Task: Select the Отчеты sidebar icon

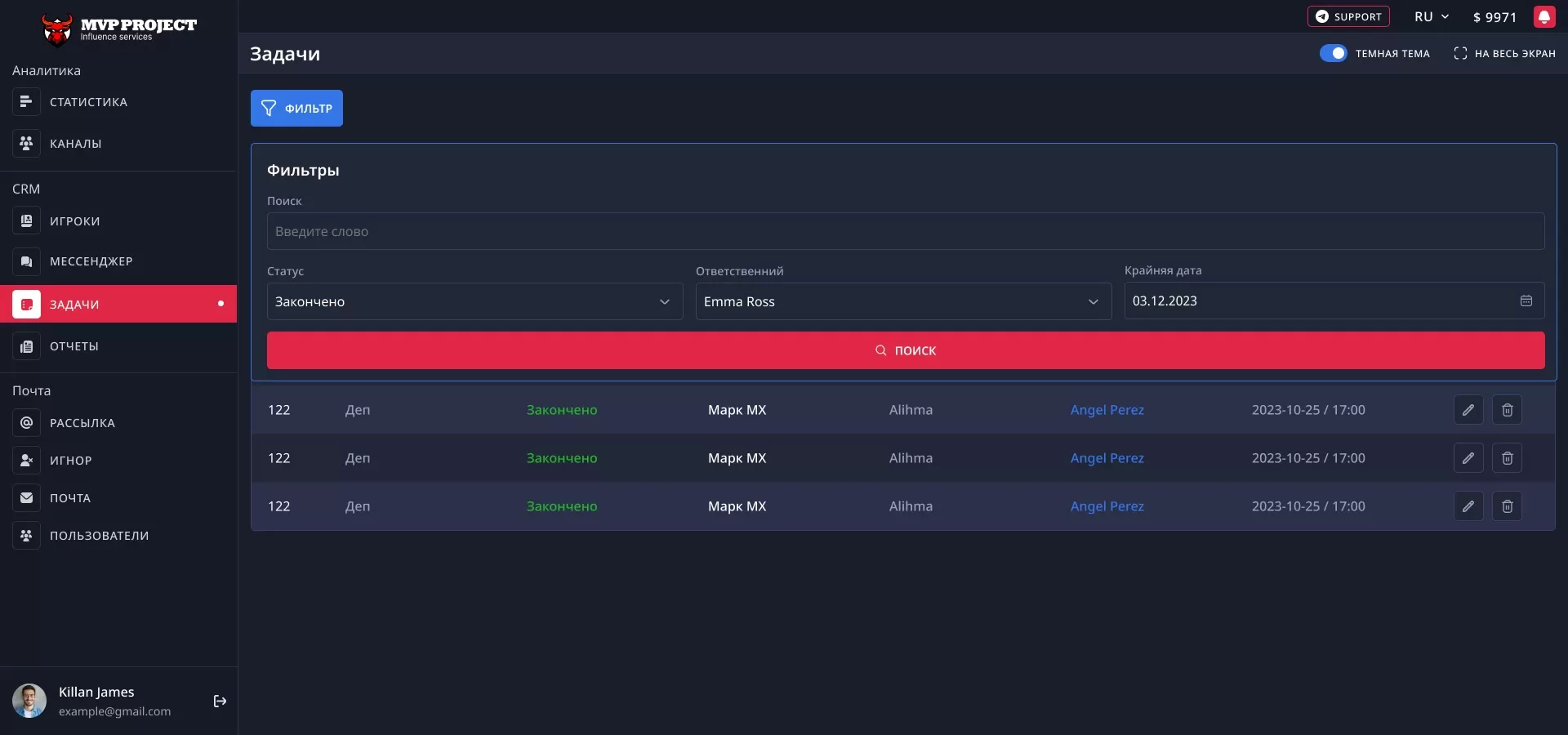Action: [26, 346]
